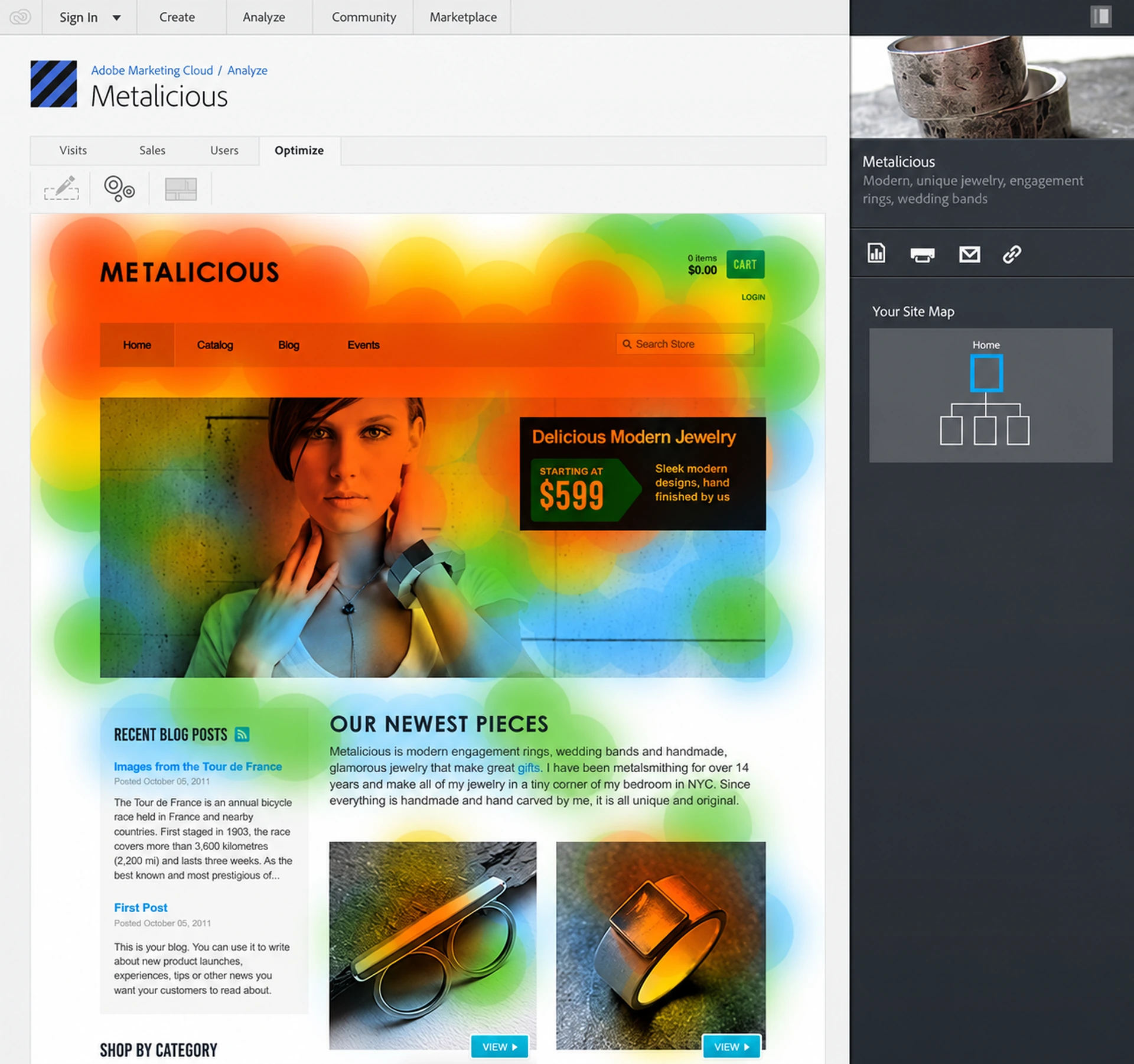
Task: Select Blog in the site navigation bar
Action: [289, 345]
